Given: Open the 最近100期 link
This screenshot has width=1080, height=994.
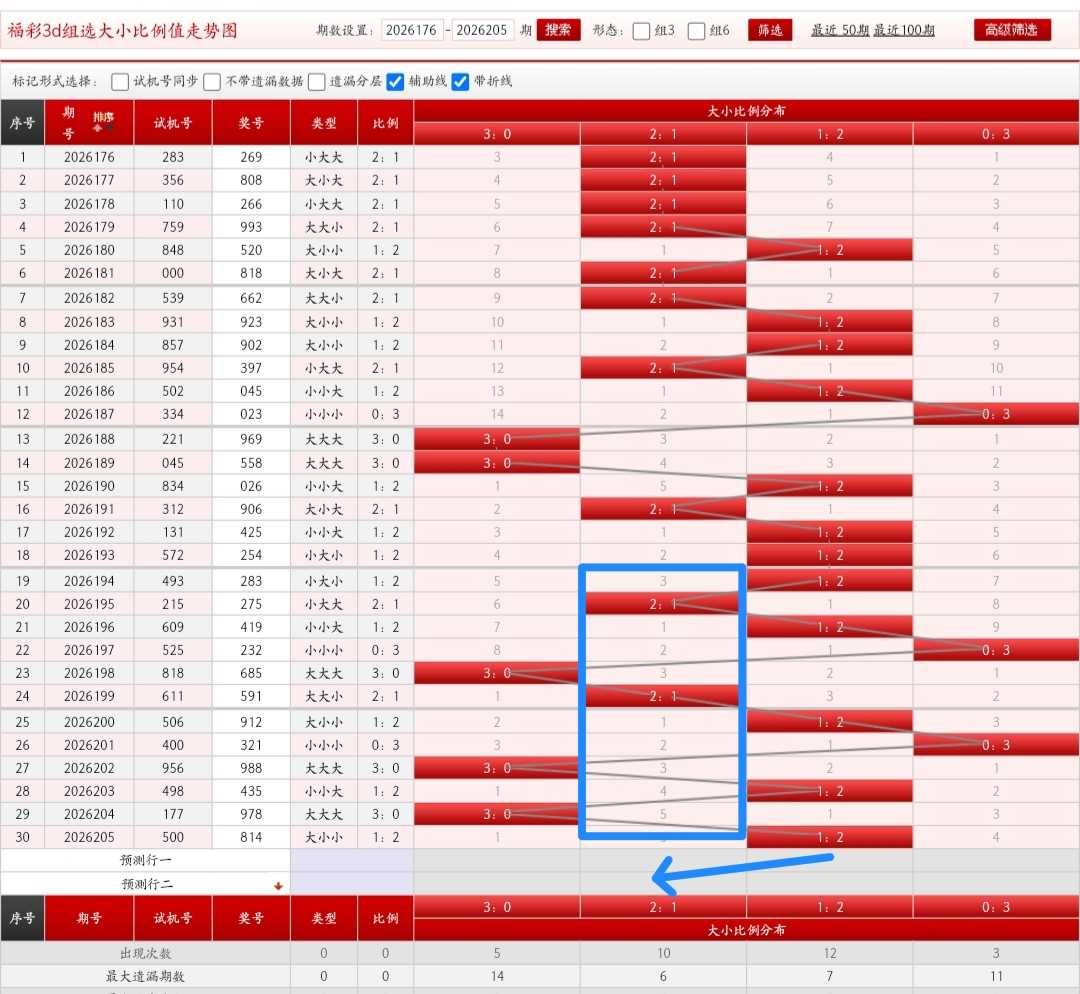Looking at the screenshot, I should (x=904, y=30).
